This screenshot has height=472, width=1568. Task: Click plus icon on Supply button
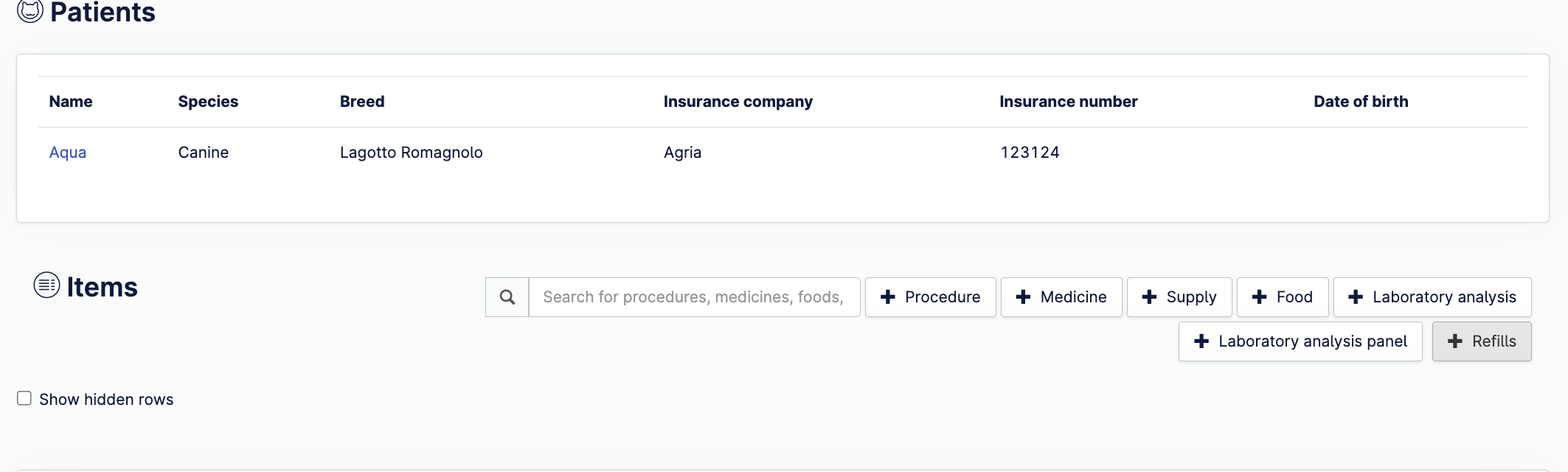tap(1149, 297)
